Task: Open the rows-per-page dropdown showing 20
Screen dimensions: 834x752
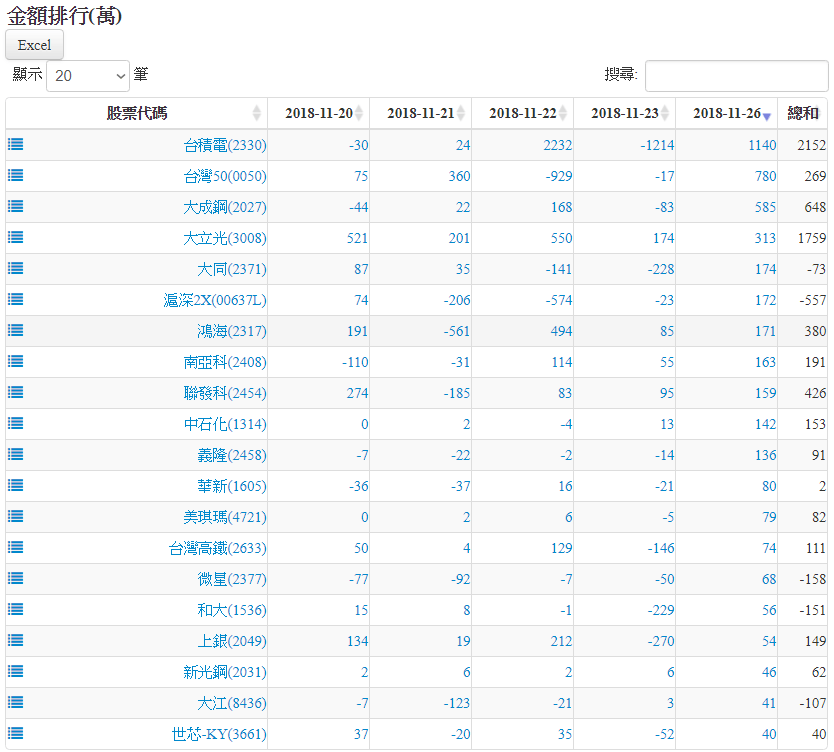Action: pyautogui.click(x=88, y=75)
